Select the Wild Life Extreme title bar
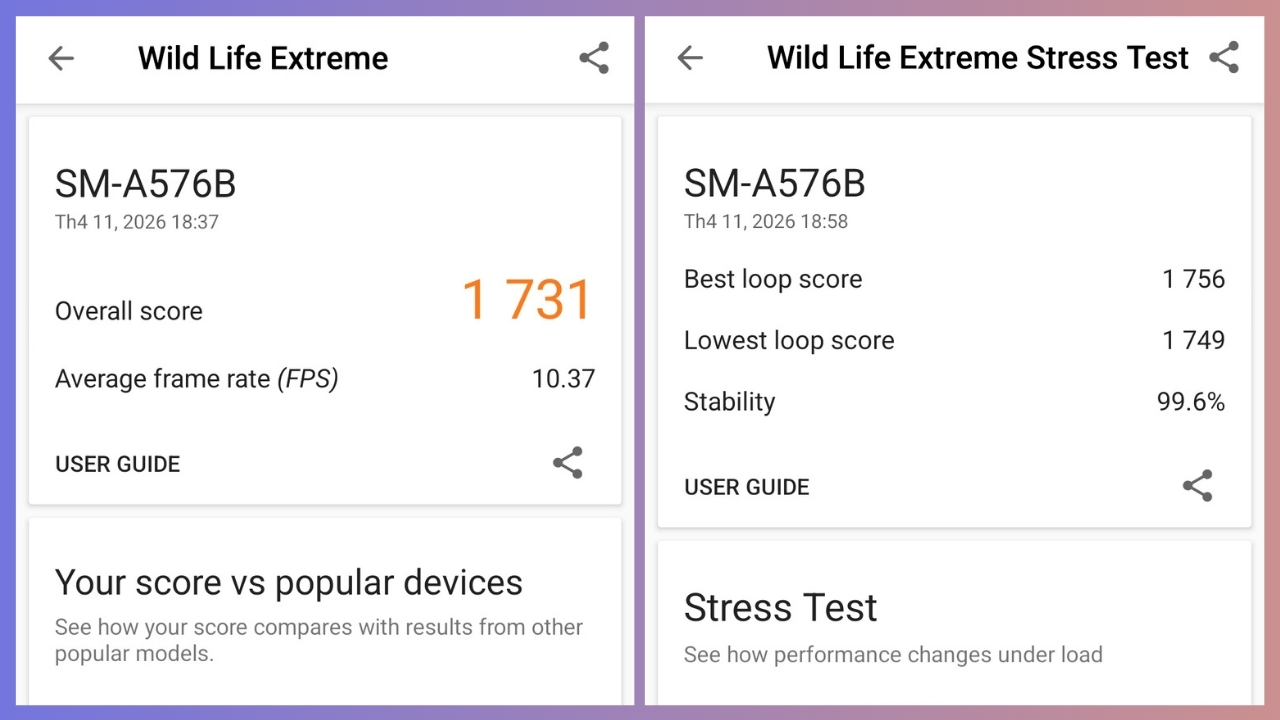This screenshot has height=720, width=1280. point(263,58)
